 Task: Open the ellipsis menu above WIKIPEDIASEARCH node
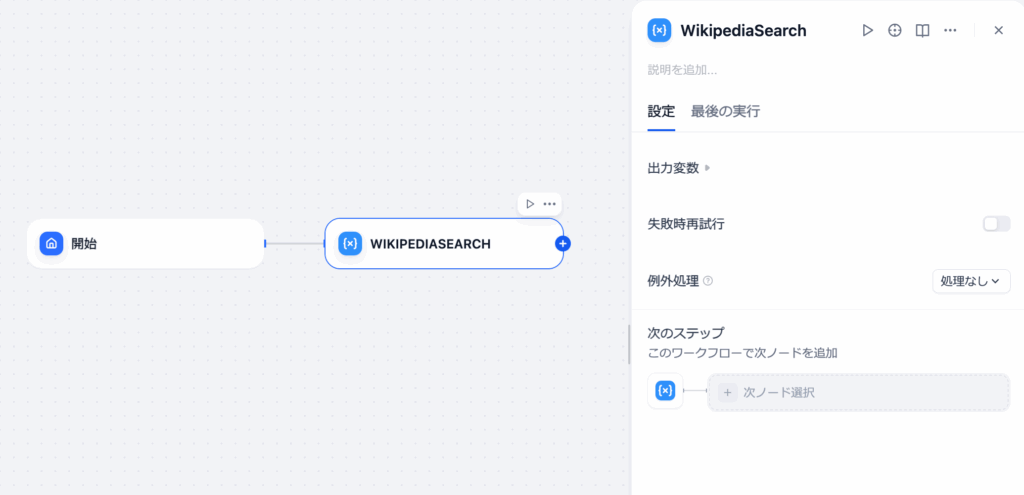click(x=549, y=204)
